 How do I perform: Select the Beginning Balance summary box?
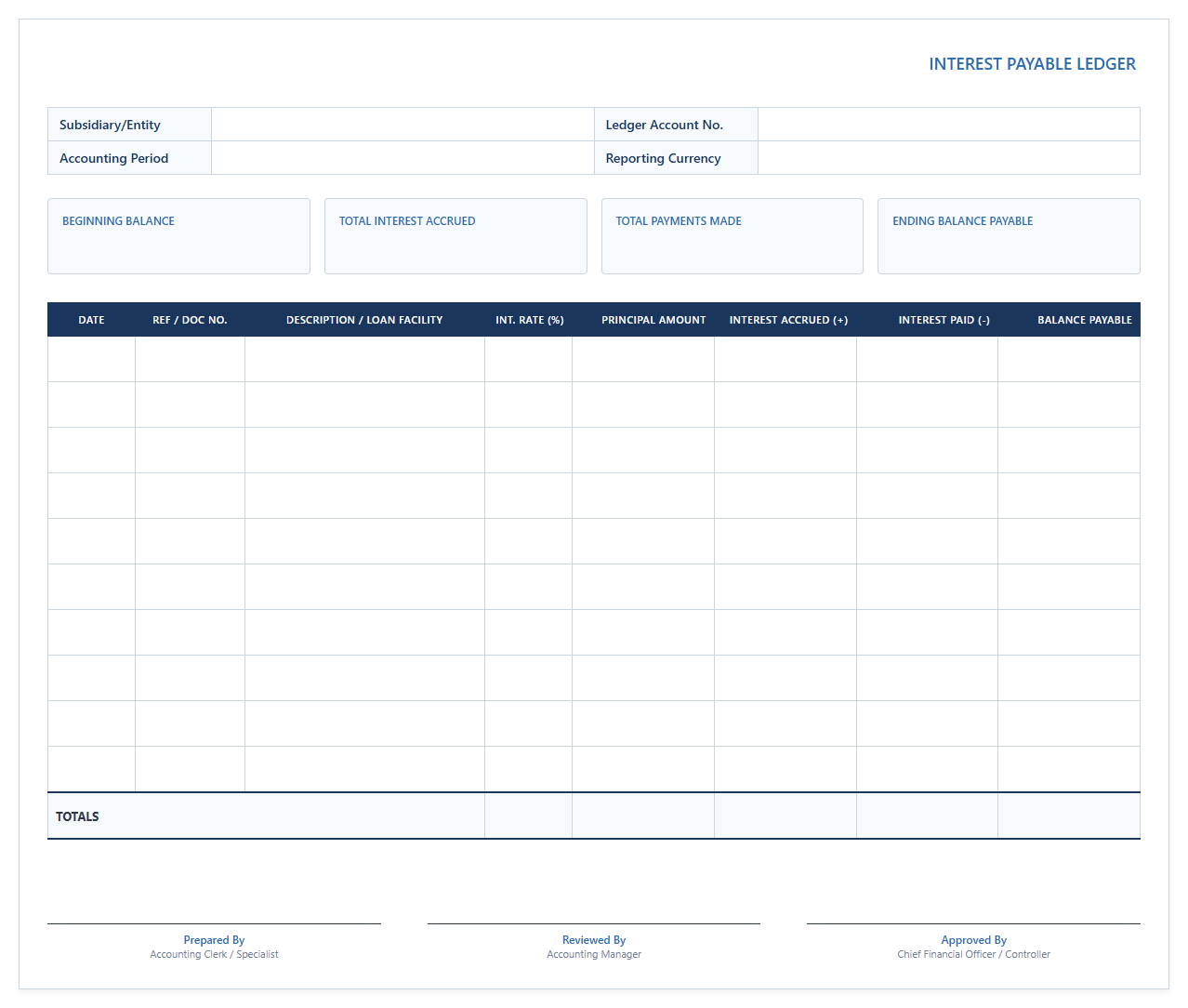(x=178, y=236)
